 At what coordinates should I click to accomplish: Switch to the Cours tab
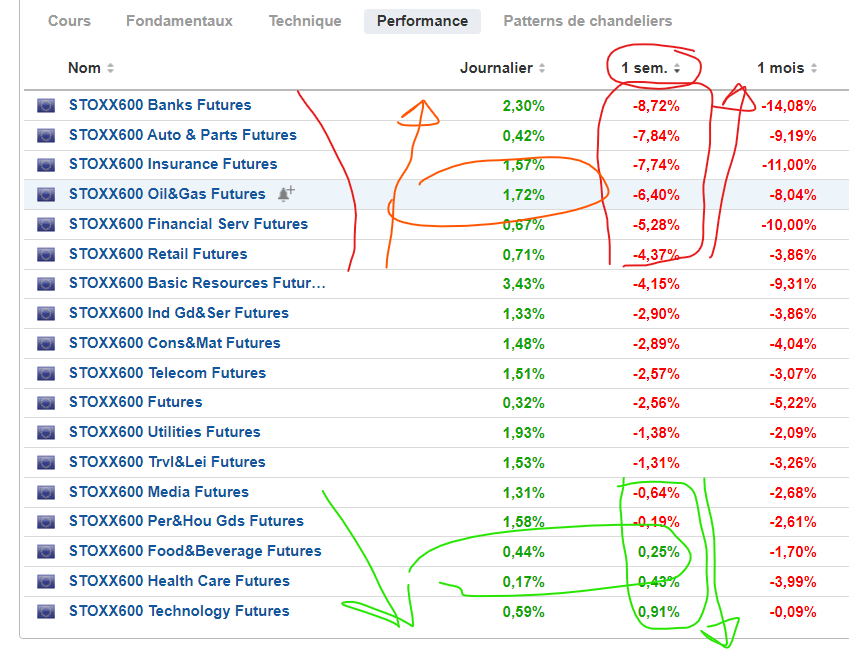click(69, 21)
